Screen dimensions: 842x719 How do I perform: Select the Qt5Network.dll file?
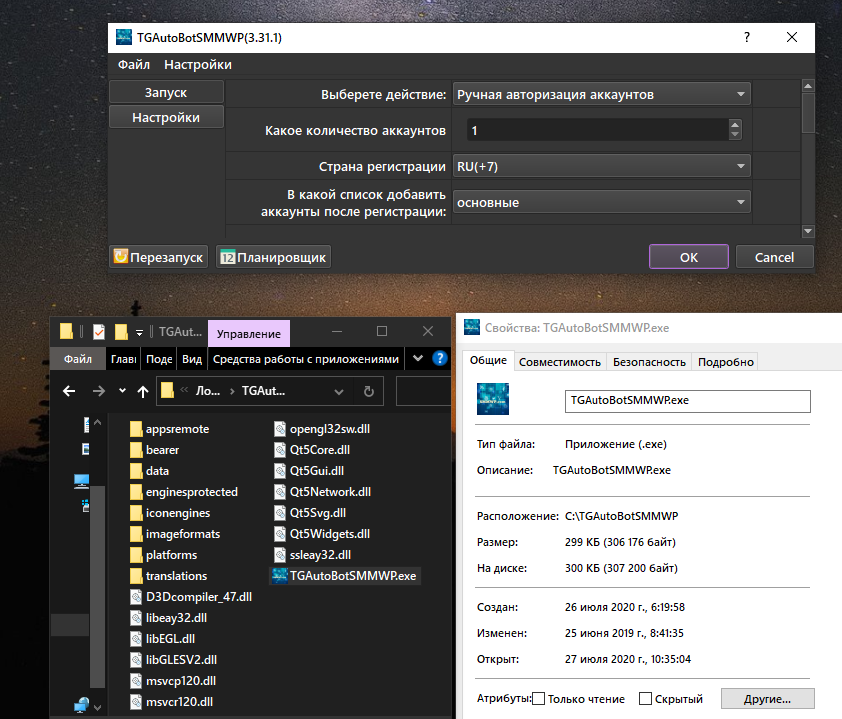[x=323, y=492]
